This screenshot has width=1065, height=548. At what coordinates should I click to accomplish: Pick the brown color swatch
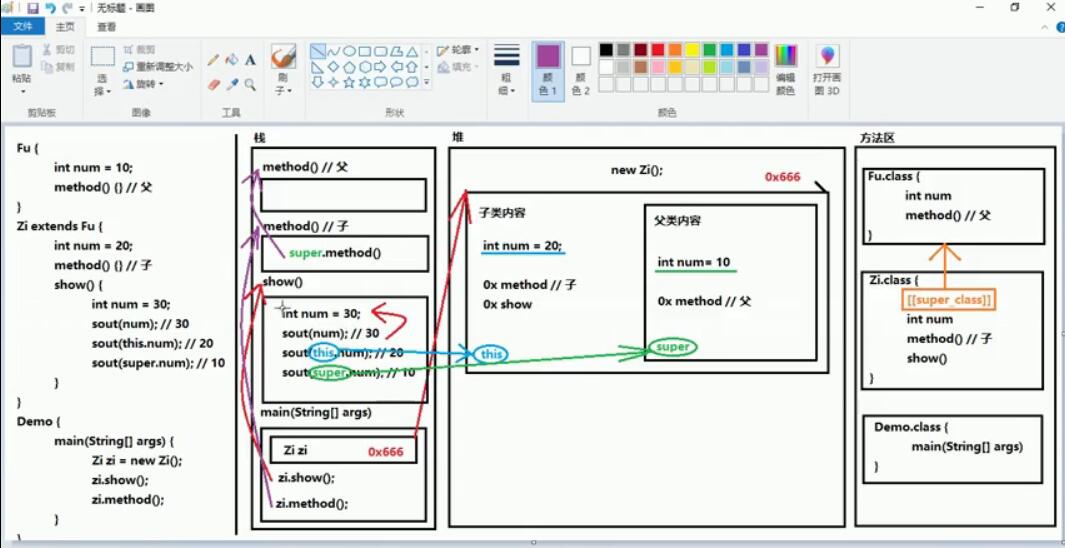coord(641,67)
